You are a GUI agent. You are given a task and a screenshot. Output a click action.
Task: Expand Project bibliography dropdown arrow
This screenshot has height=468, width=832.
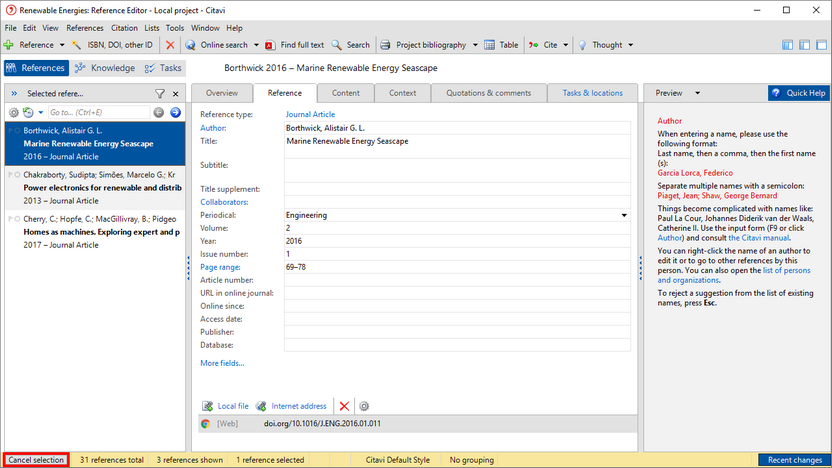[475, 45]
